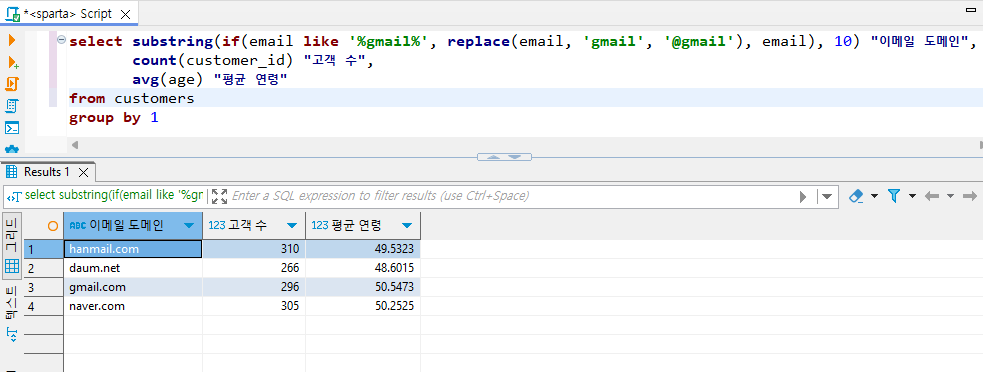Select the gmail.com cell
The width and height of the screenshot is (983, 372).
point(133,287)
